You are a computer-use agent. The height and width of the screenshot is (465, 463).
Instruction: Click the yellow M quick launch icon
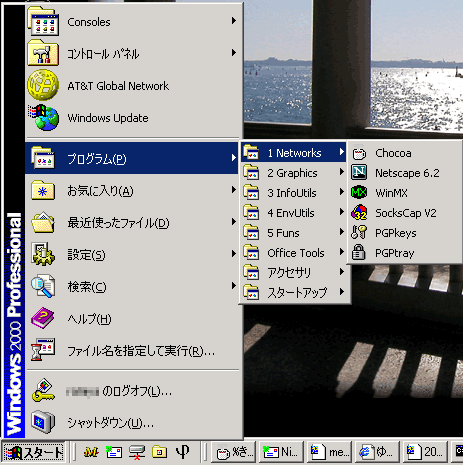point(91,452)
